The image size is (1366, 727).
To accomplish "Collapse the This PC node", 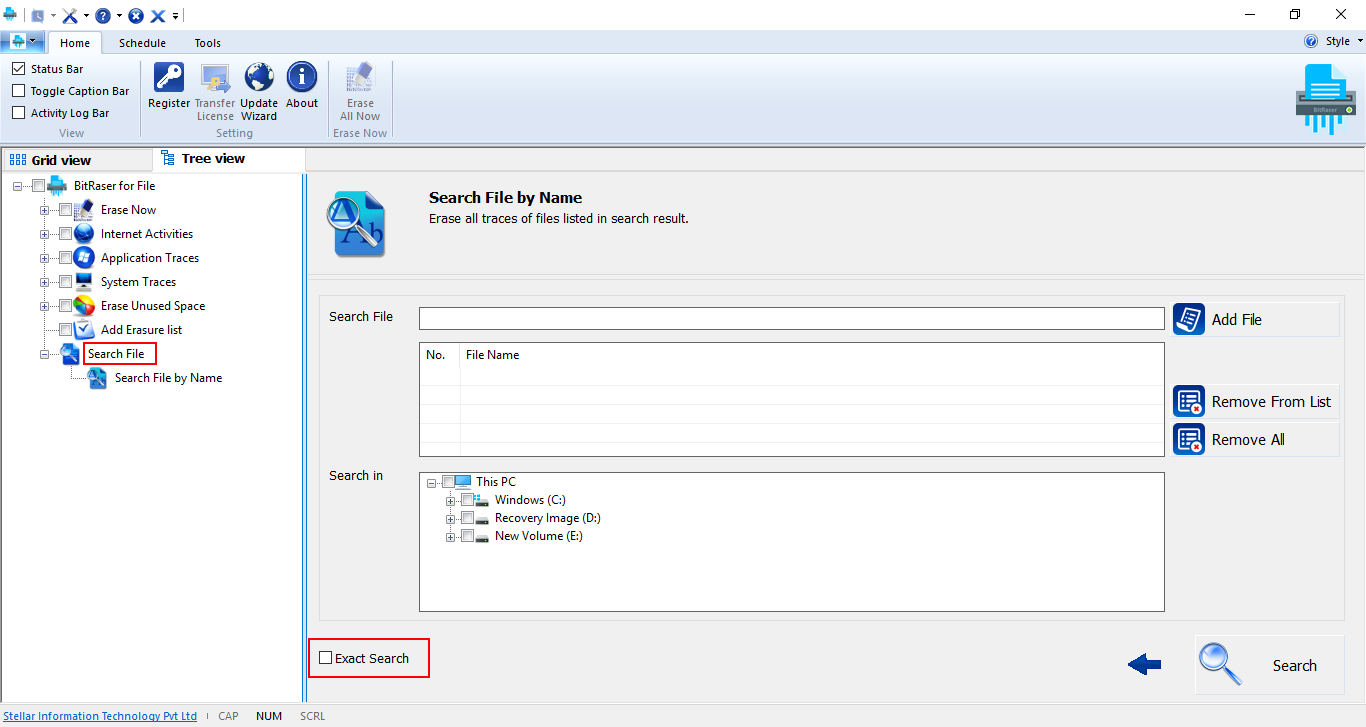I will pyautogui.click(x=431, y=482).
